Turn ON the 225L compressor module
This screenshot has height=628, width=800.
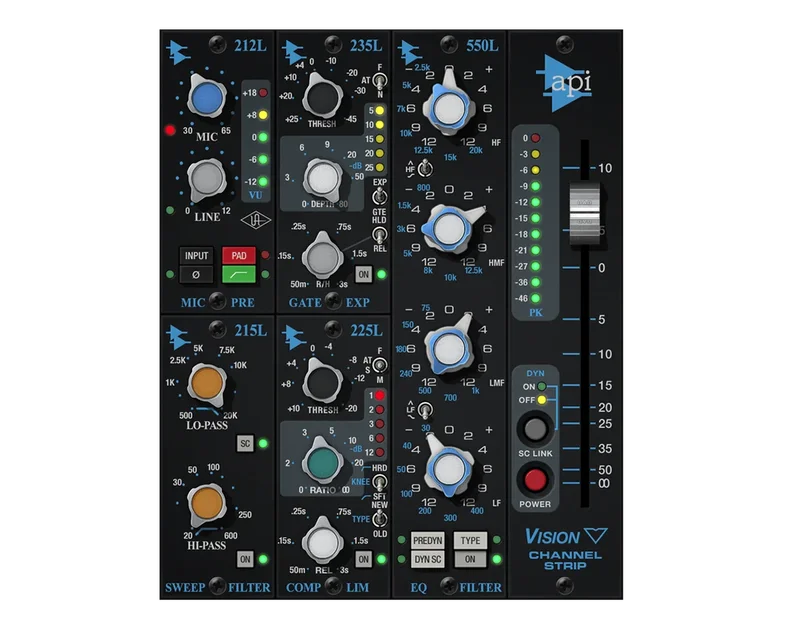(x=363, y=559)
